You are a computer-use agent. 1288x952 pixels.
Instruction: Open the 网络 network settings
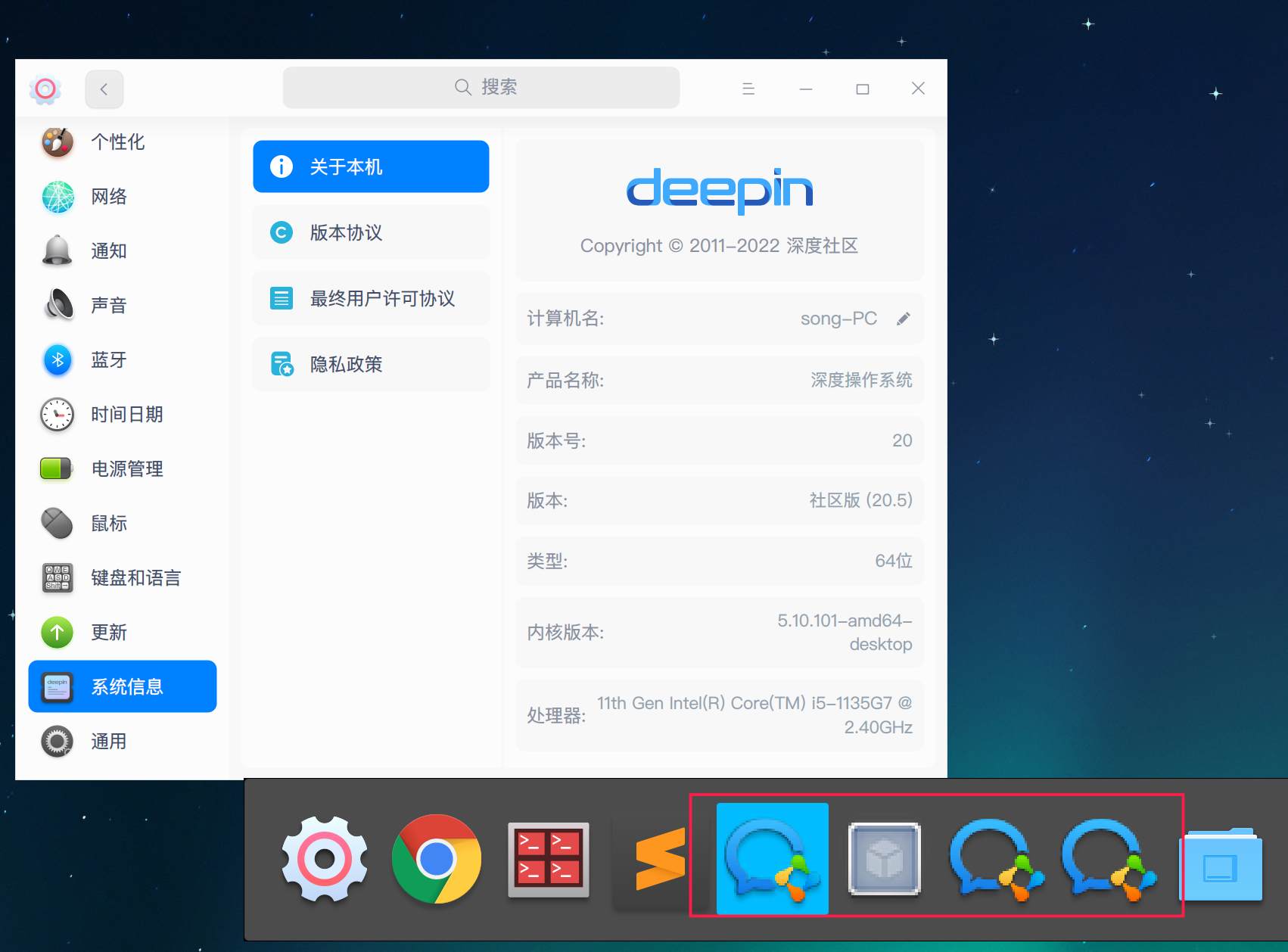(x=123, y=197)
